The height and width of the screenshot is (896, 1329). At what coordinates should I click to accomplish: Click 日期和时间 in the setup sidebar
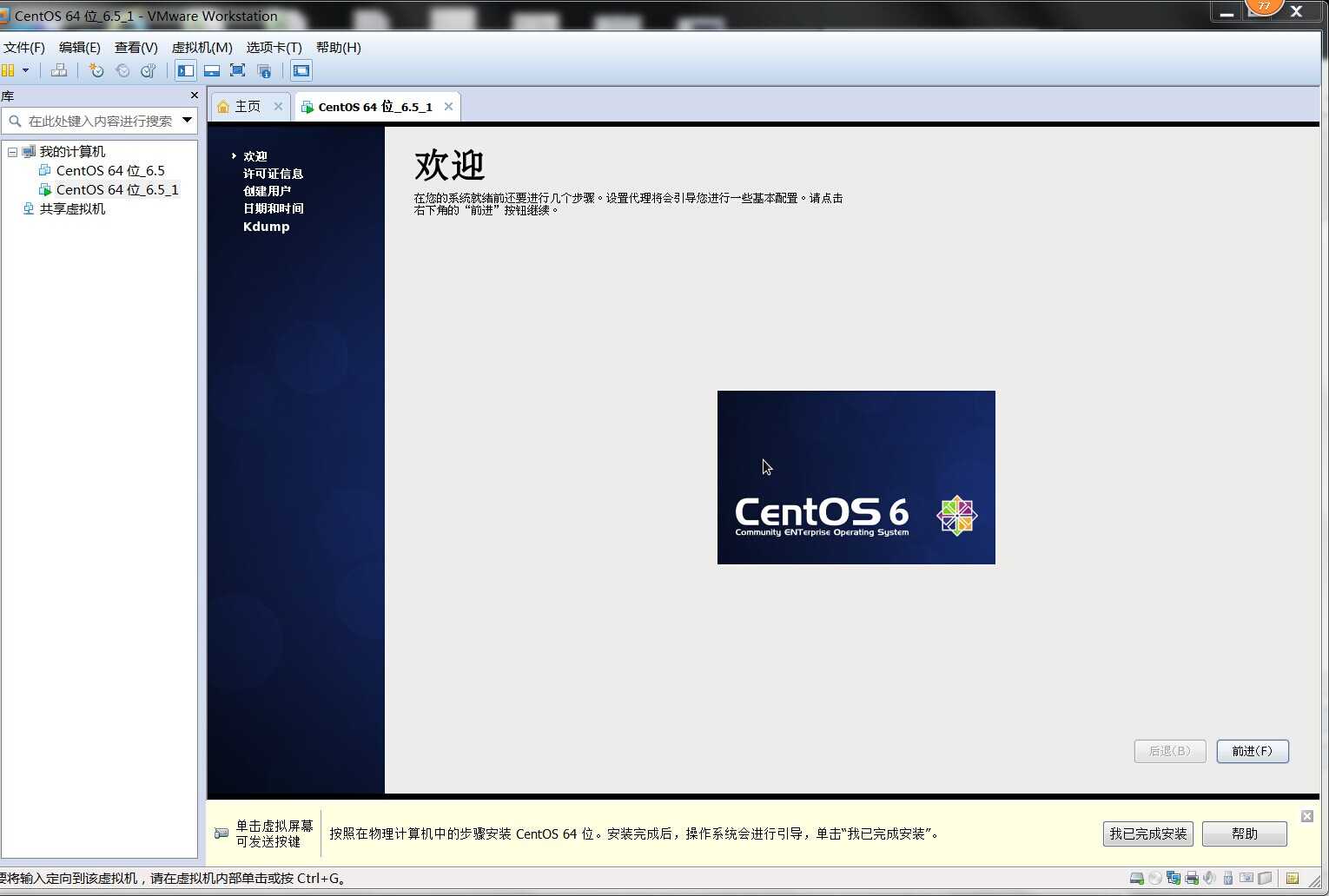pyautogui.click(x=274, y=208)
